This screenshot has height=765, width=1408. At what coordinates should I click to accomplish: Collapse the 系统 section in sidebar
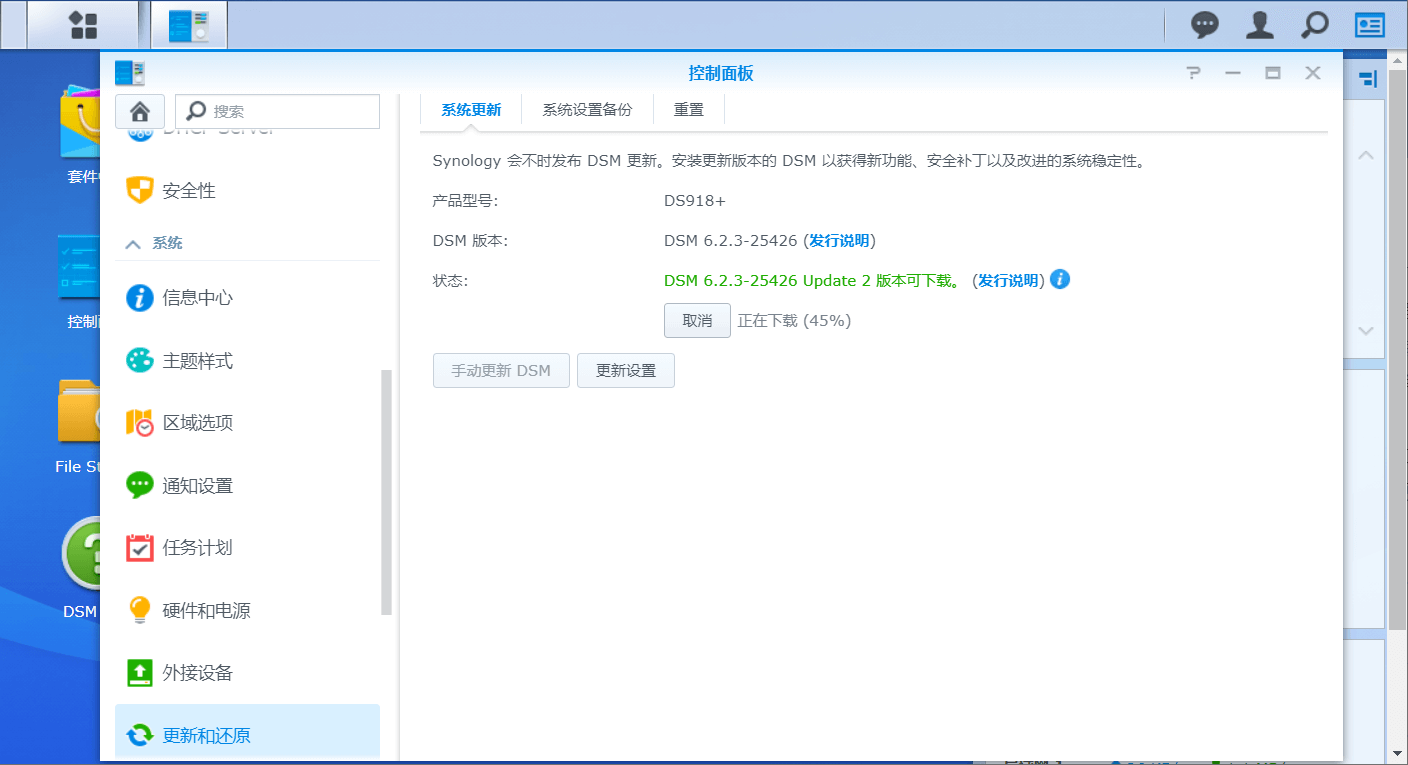161,242
